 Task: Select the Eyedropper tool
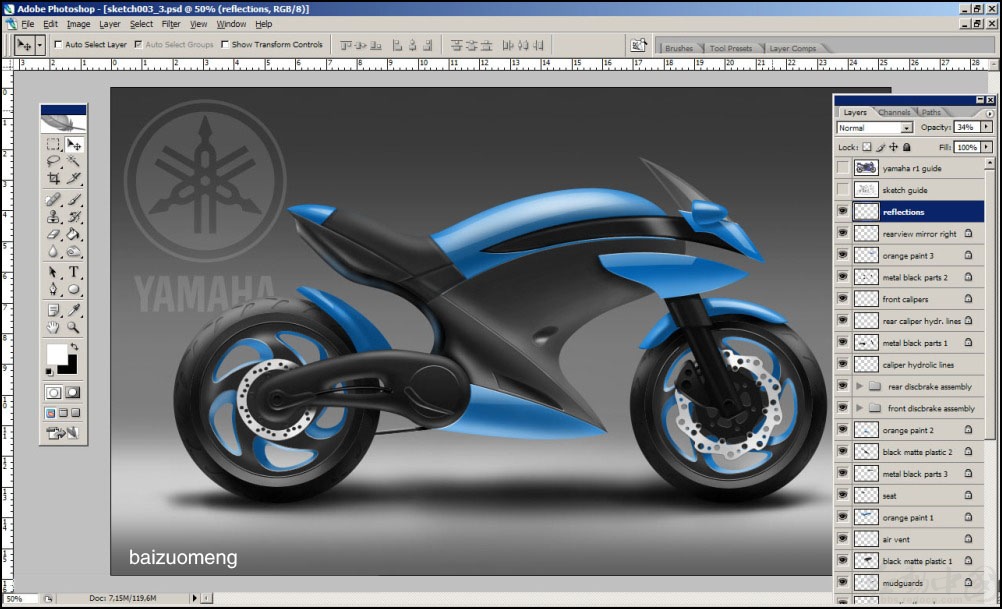[73, 311]
